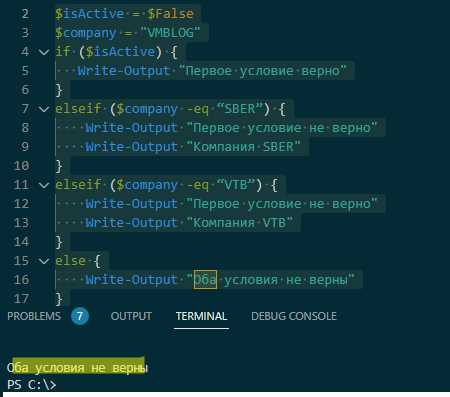
Task: Click the Write-Output command on line 5
Action: click(124, 71)
